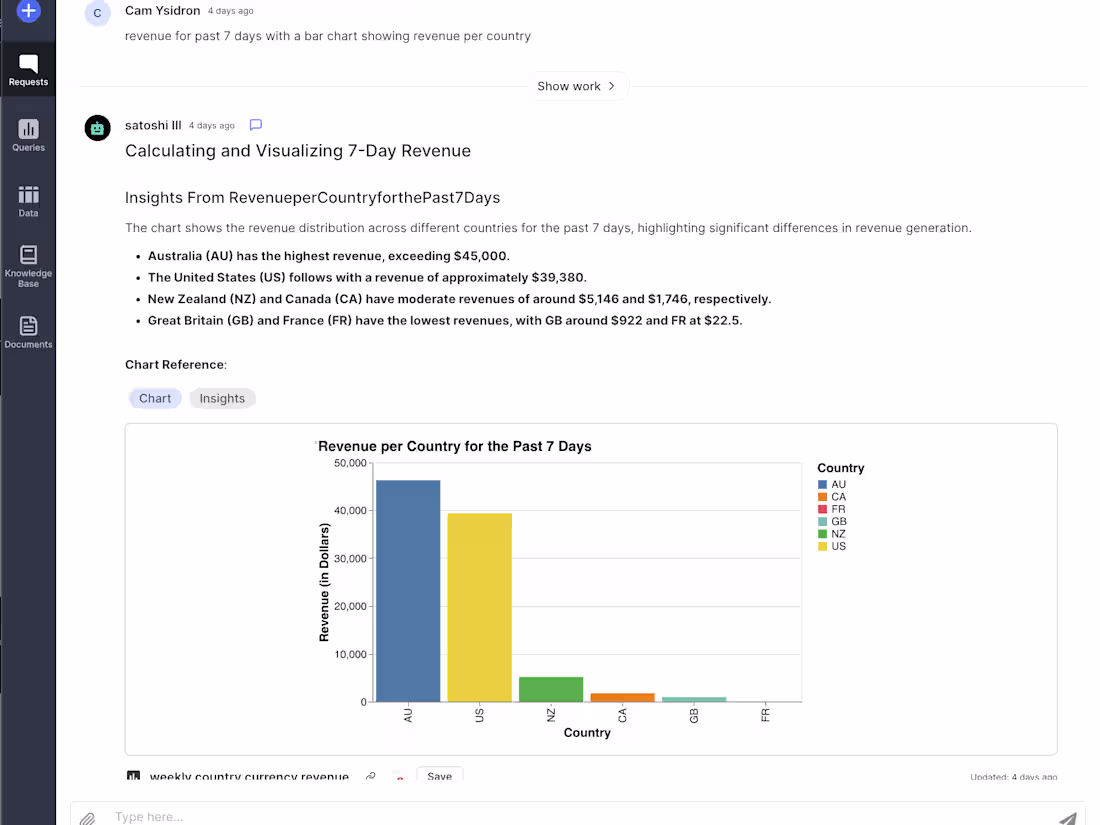Open comments via the speech bubble icon
The width and height of the screenshot is (1100, 825).
[255, 124]
